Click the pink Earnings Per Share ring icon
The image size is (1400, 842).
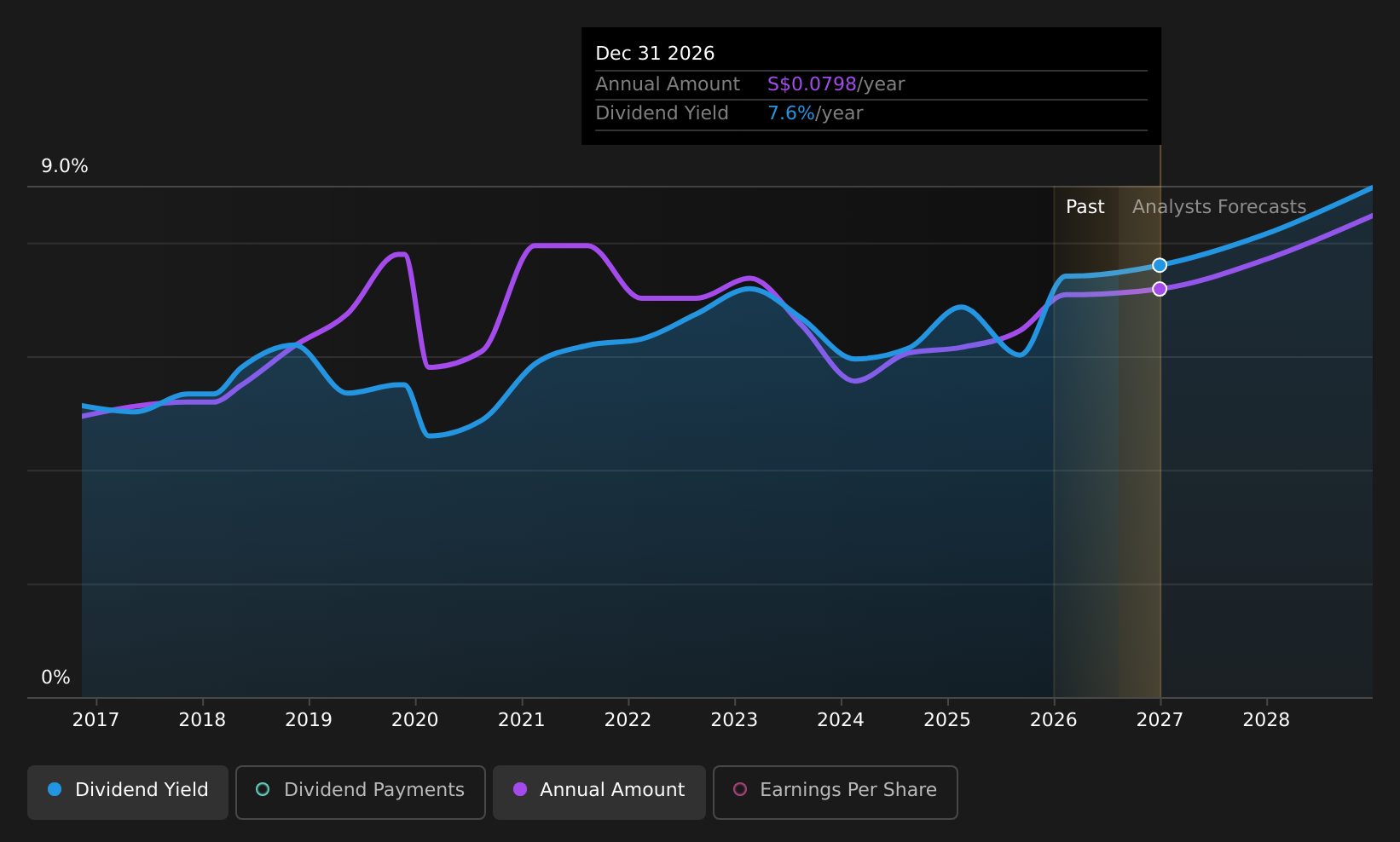coord(740,789)
